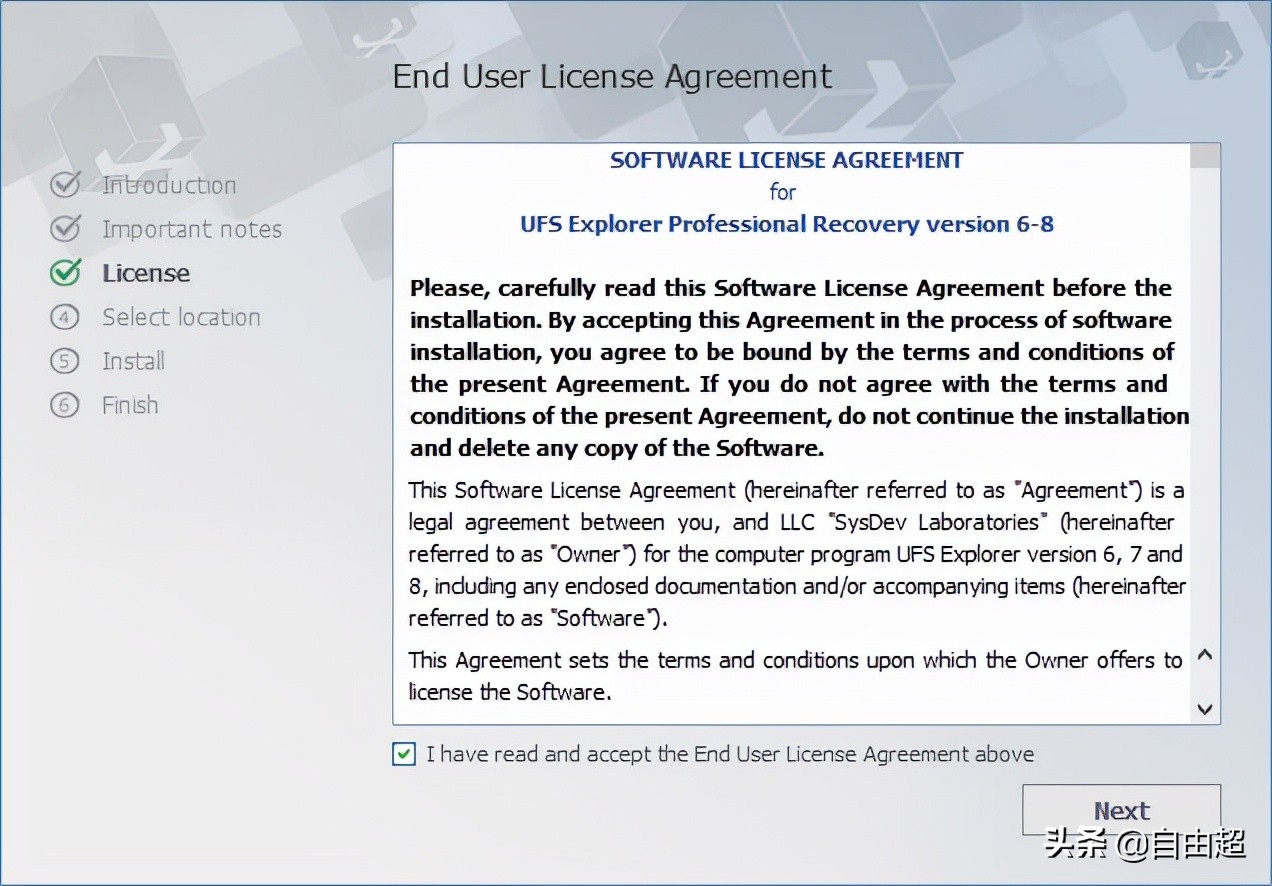Select the Finish step label
The height and width of the screenshot is (886, 1272).
coord(130,405)
